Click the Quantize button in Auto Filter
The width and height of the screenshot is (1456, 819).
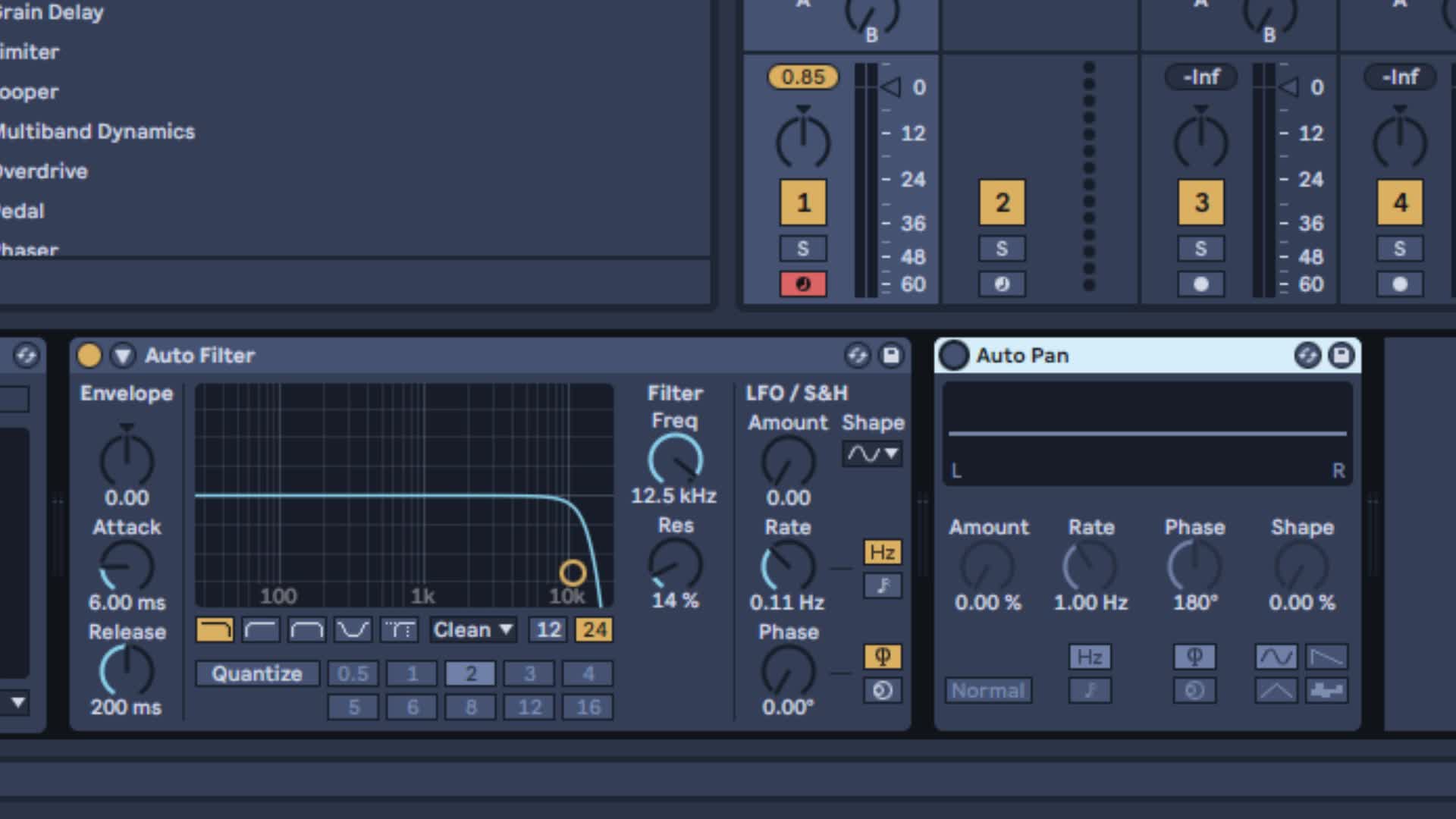(256, 673)
